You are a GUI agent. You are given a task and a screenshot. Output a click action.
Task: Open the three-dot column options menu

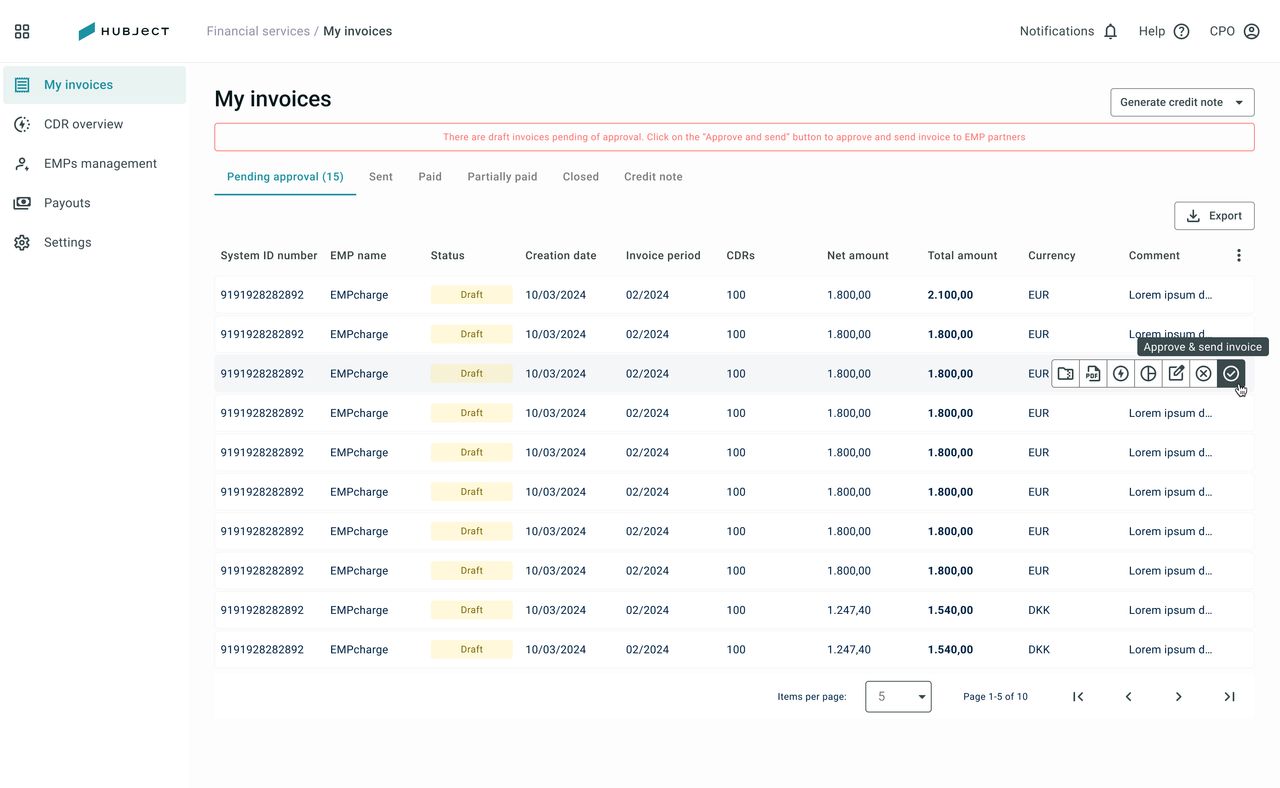coord(1239,256)
